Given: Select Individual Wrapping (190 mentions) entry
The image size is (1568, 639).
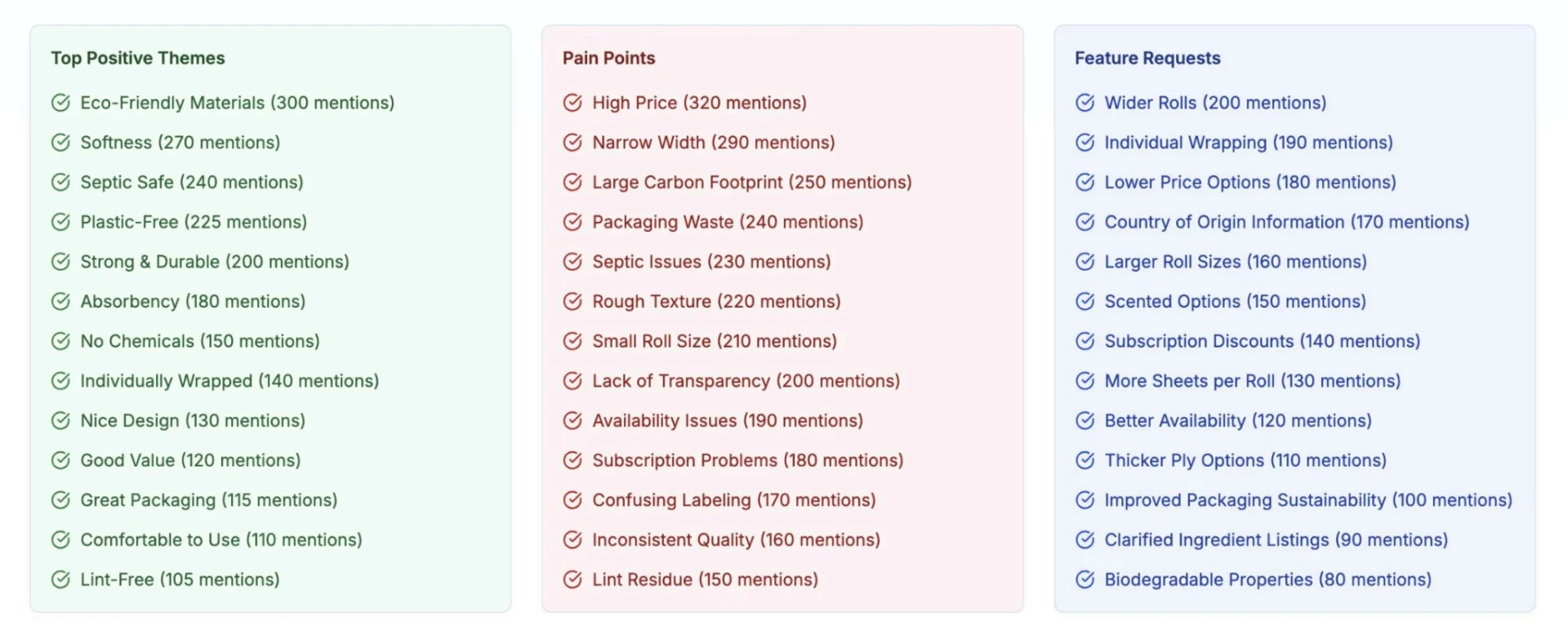Looking at the screenshot, I should [x=1248, y=143].
